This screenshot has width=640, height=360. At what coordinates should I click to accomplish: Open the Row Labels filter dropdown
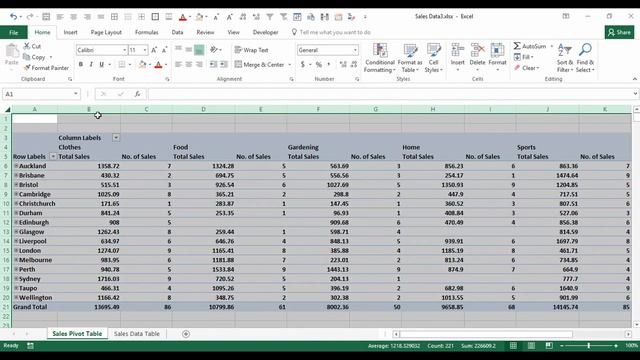coord(53,156)
